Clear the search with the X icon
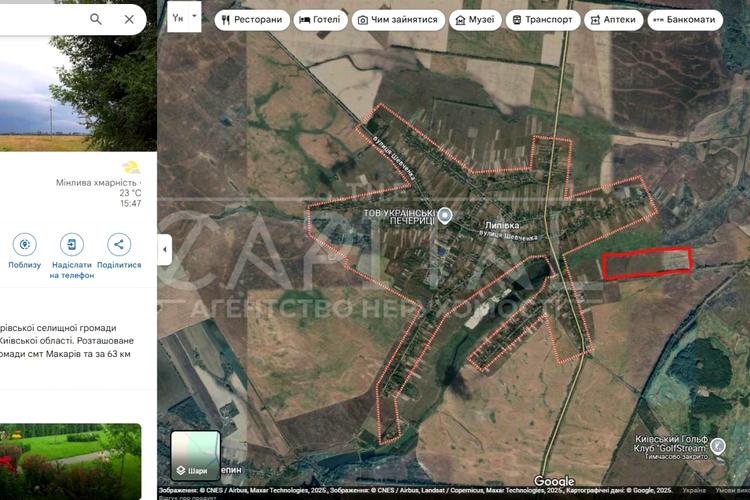Screen dimensions: 750x500 pyautogui.click(x=129, y=19)
